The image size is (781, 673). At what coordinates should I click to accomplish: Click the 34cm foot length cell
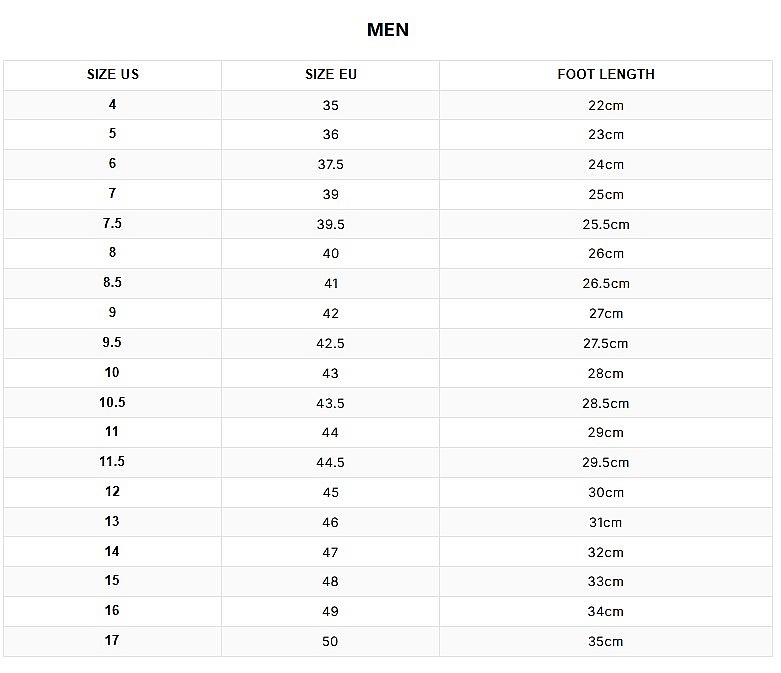(606, 611)
